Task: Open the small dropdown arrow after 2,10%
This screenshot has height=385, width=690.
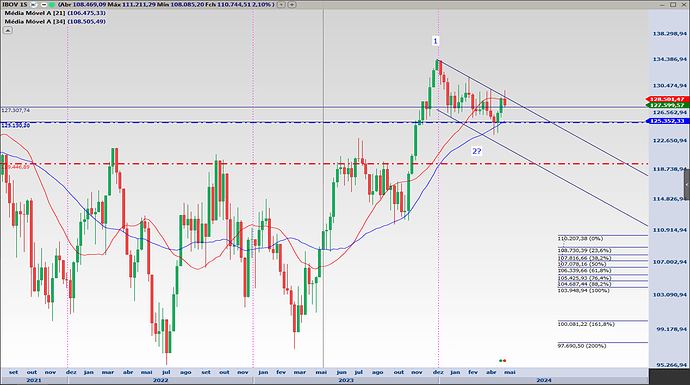Action: (x=281, y=4)
